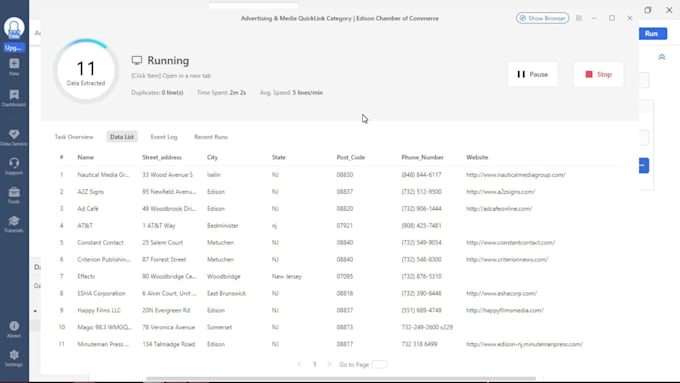Open nauticalmediagroup.com website link

pyautogui.click(x=516, y=175)
